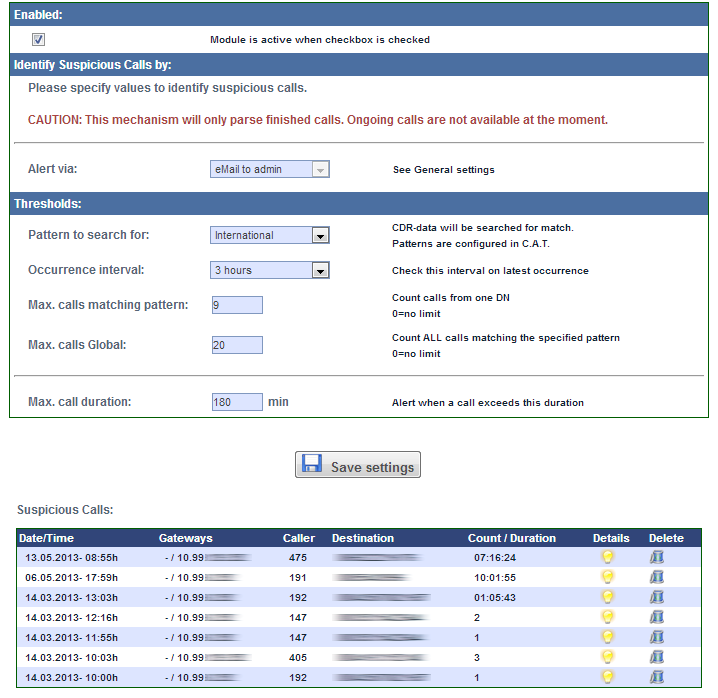Open the Pattern to search for dropdown
This screenshot has width=718, height=698.
pos(270,235)
